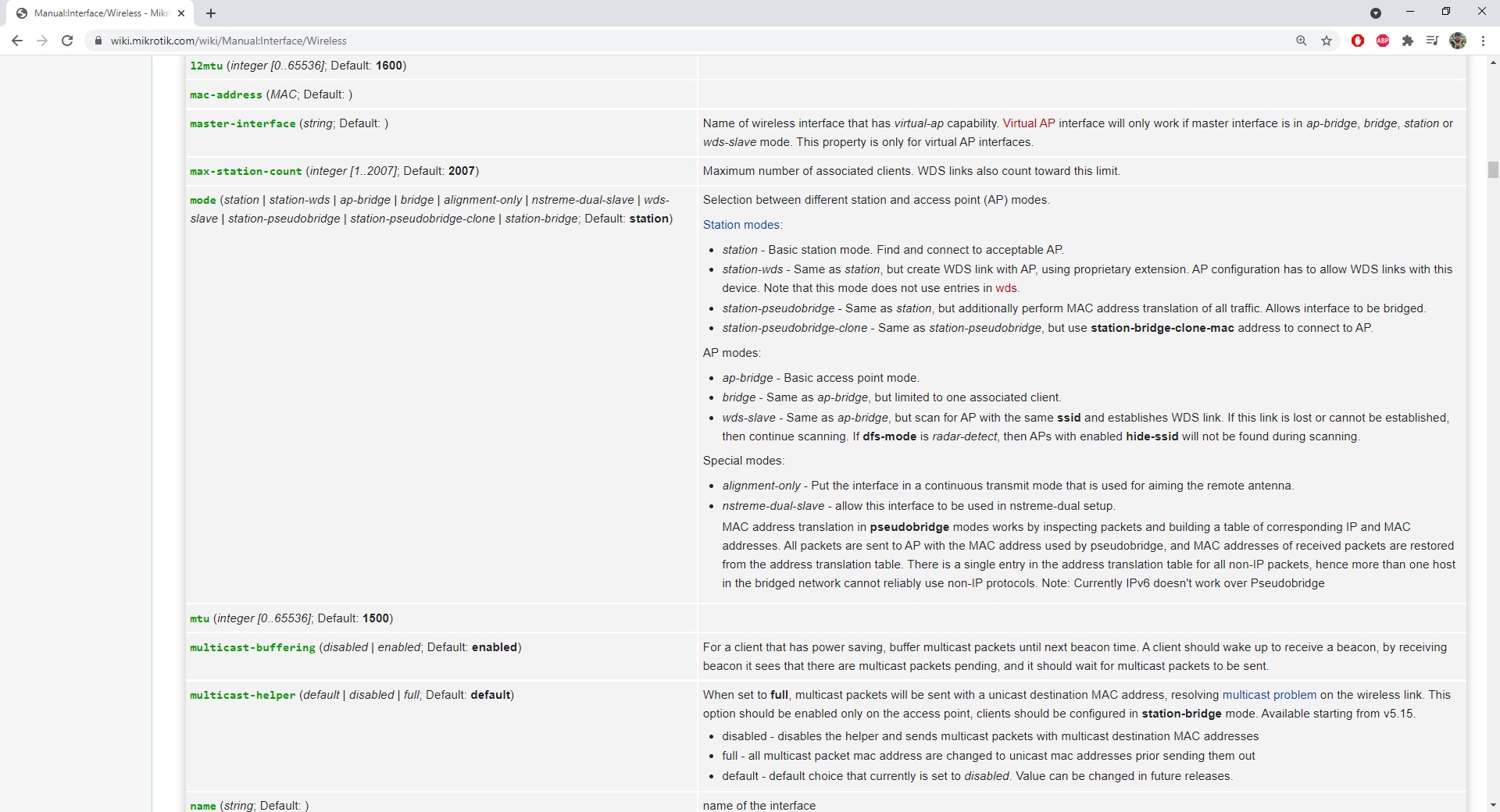This screenshot has height=812, width=1500.
Task: Open the media control playlist icon
Action: [x=1432, y=41]
